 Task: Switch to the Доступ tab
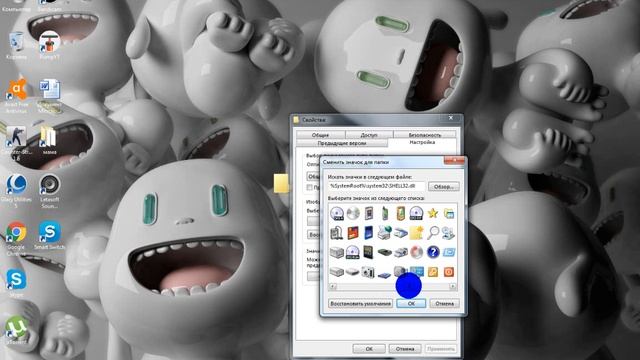369,135
